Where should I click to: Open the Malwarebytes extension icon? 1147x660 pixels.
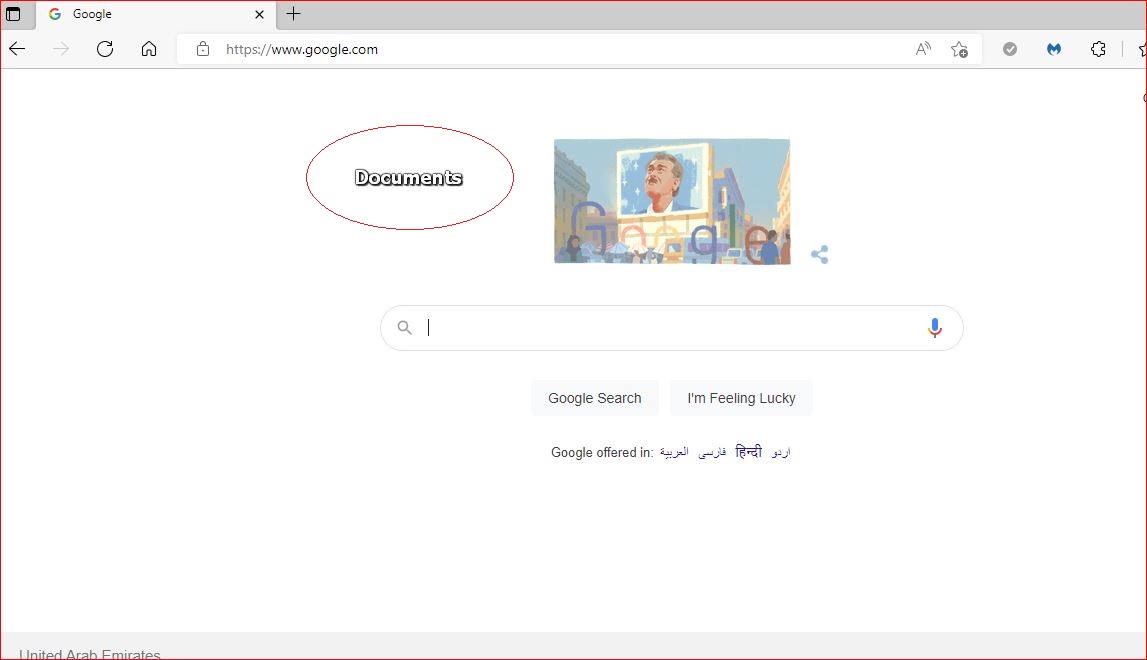tap(1053, 49)
